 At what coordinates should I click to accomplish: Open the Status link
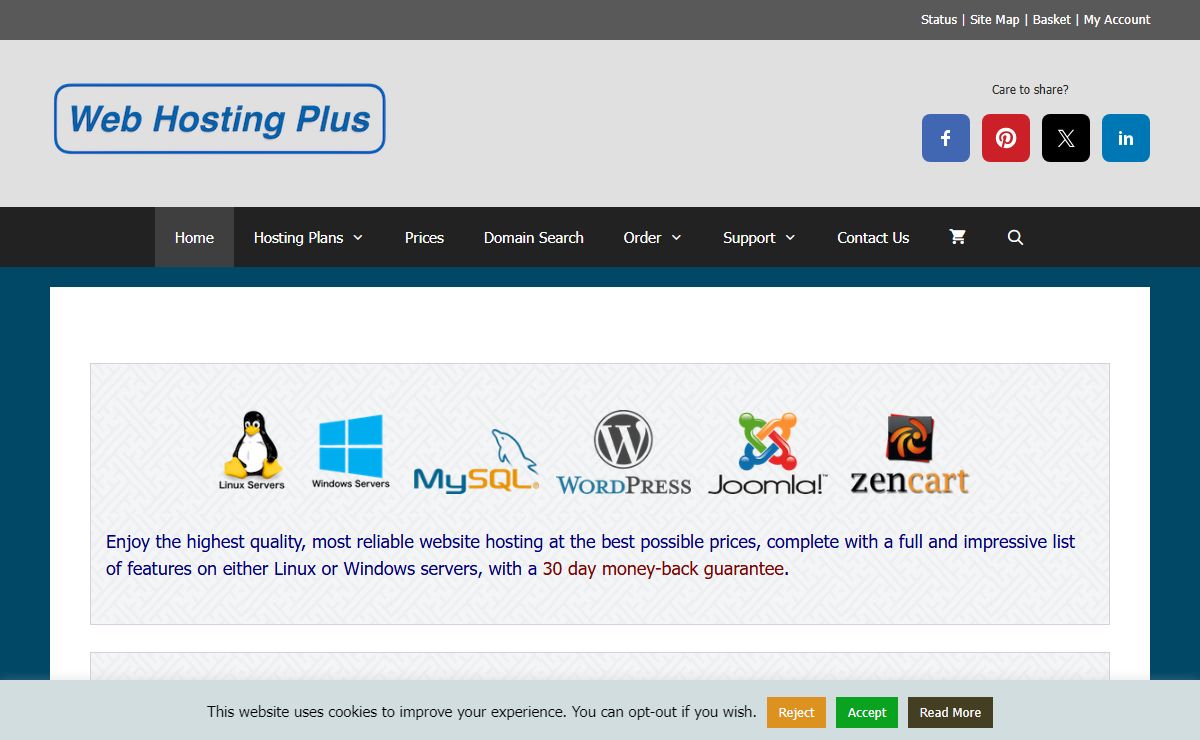pos(939,20)
